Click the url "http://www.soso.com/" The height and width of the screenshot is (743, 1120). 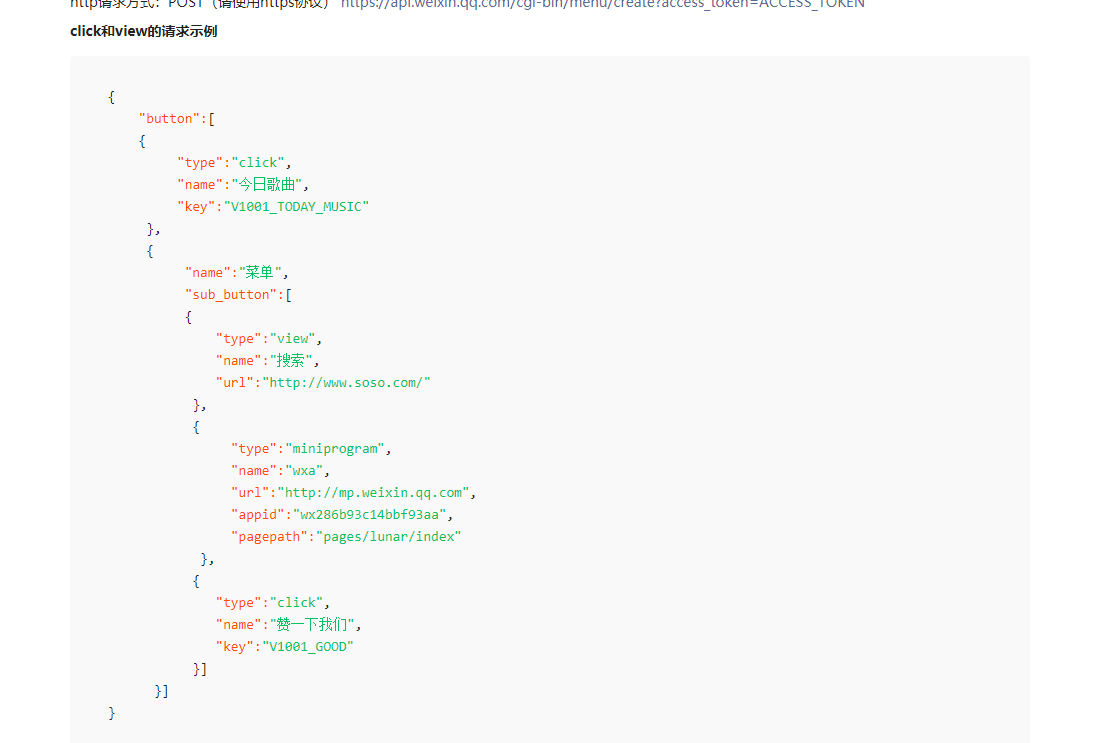(x=346, y=383)
